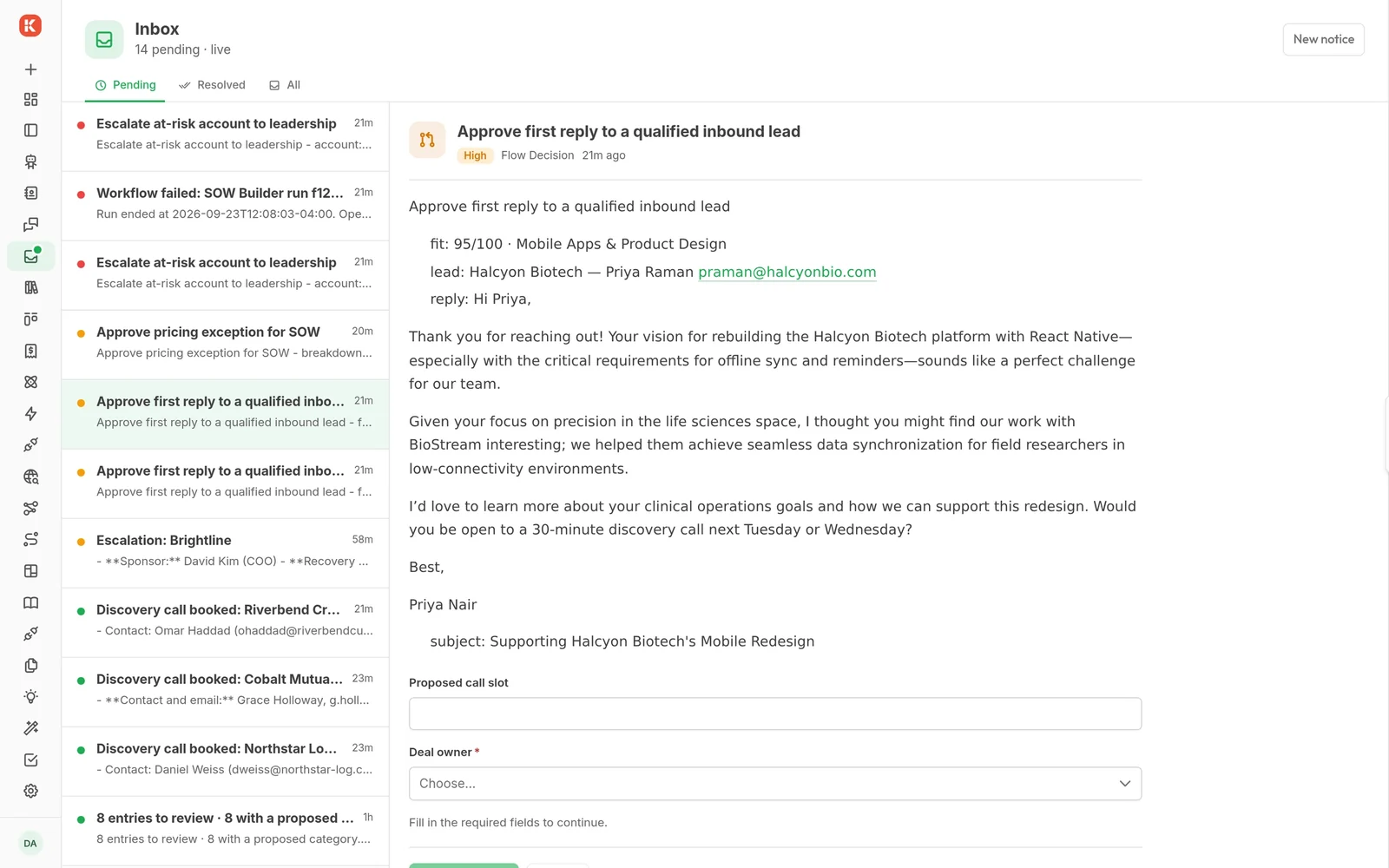Open the connected nodes workflow icon
The width and height of the screenshot is (1389, 868).
(30, 508)
